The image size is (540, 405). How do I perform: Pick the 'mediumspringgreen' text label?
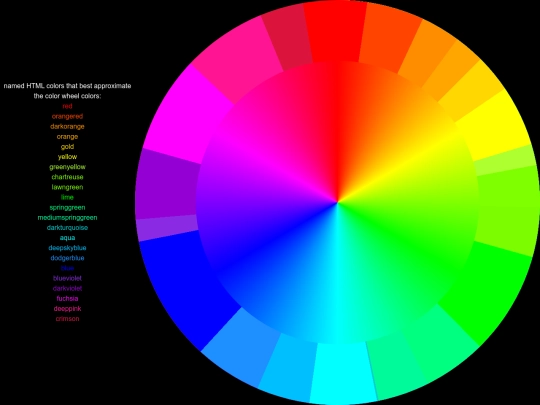click(68, 218)
